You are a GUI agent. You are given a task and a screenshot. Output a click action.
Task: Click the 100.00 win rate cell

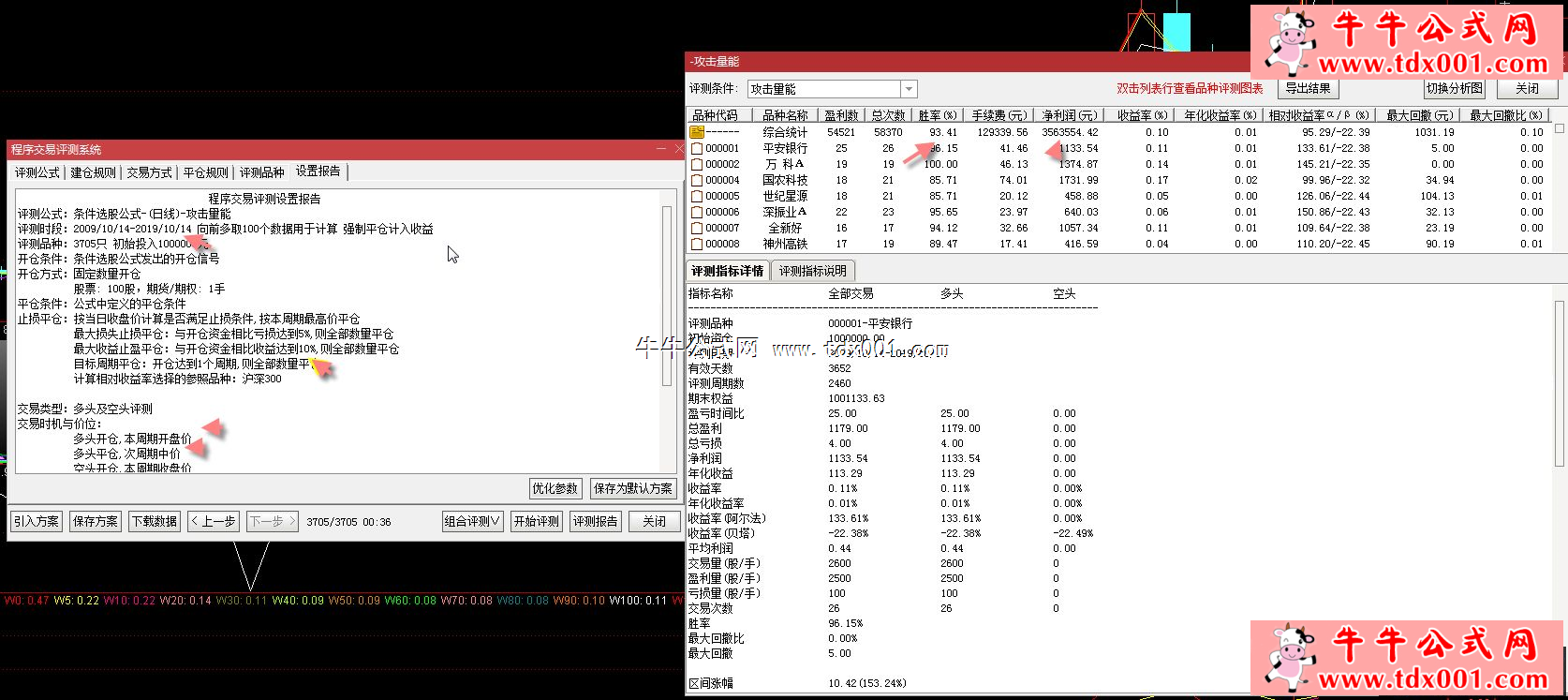(x=941, y=164)
